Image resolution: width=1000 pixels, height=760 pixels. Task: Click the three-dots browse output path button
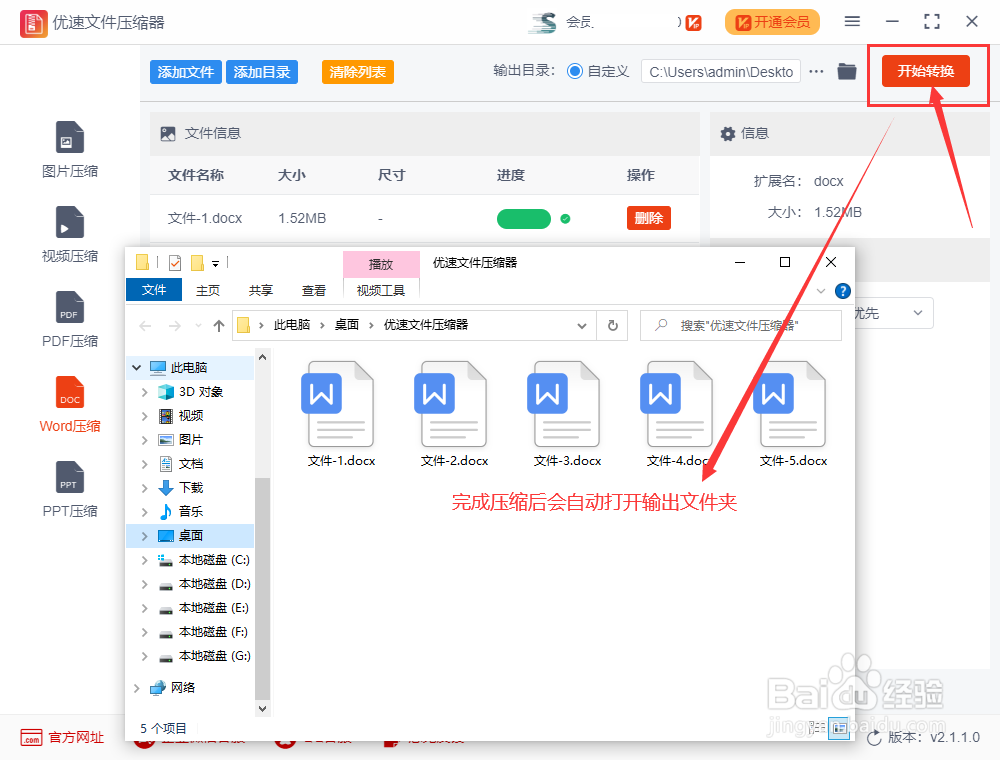click(816, 71)
